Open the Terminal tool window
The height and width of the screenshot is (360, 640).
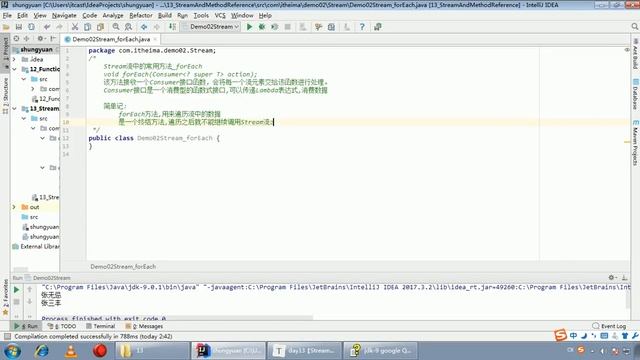pyautogui.click(x=100, y=326)
